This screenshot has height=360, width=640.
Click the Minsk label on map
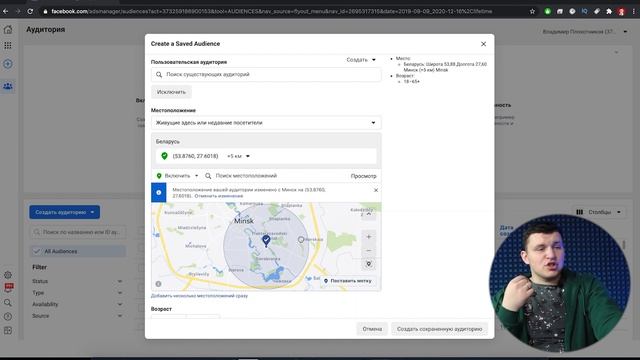click(x=244, y=221)
